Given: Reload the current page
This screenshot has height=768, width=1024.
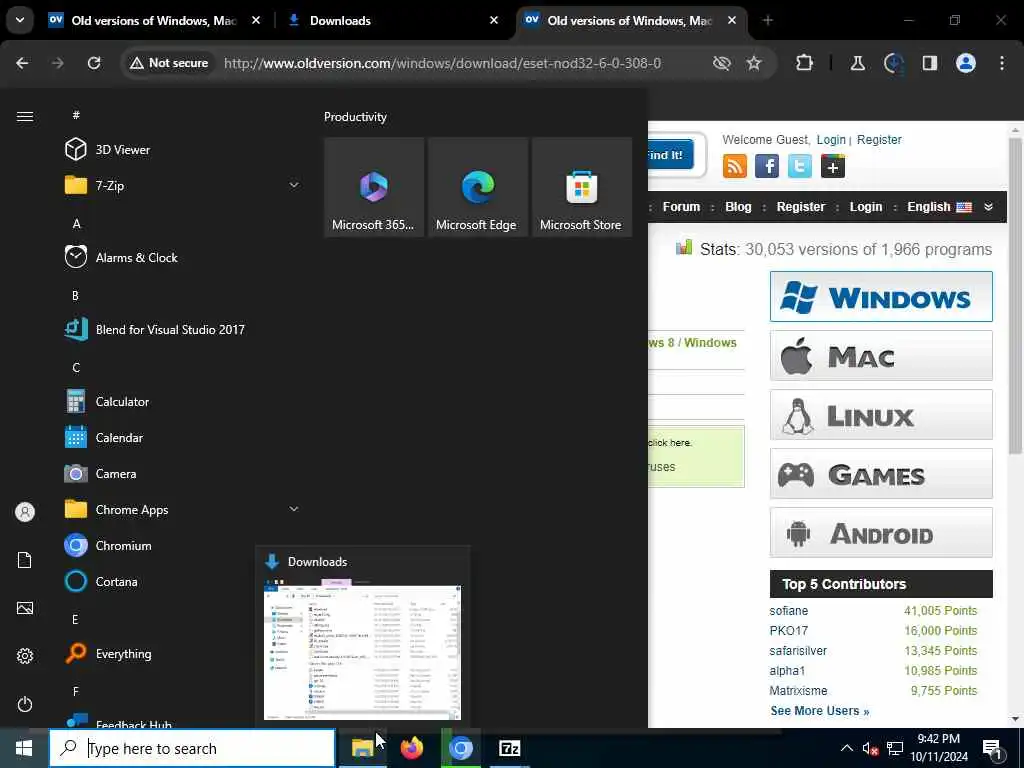Looking at the screenshot, I should coord(94,63).
